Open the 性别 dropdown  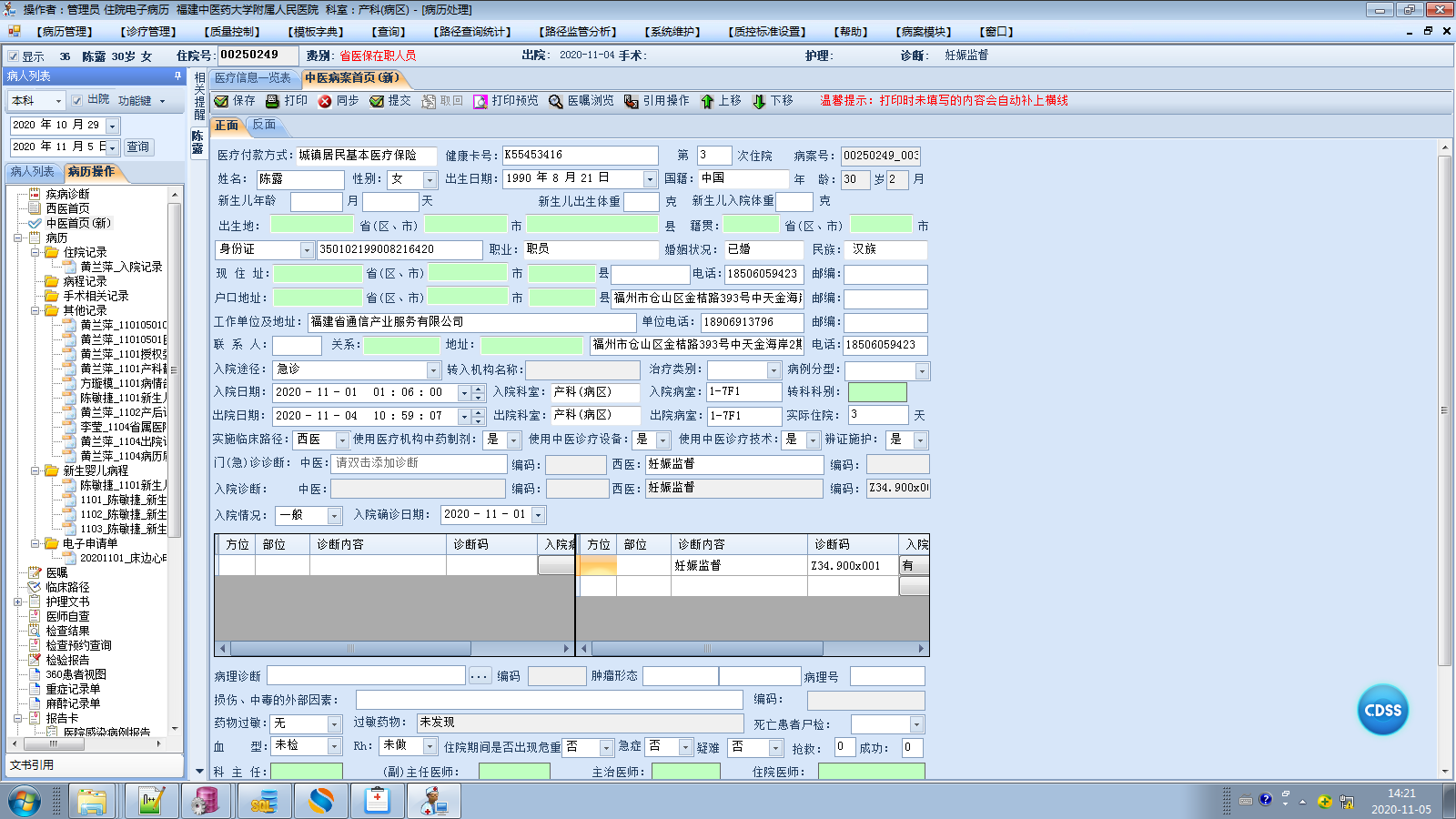[429, 179]
